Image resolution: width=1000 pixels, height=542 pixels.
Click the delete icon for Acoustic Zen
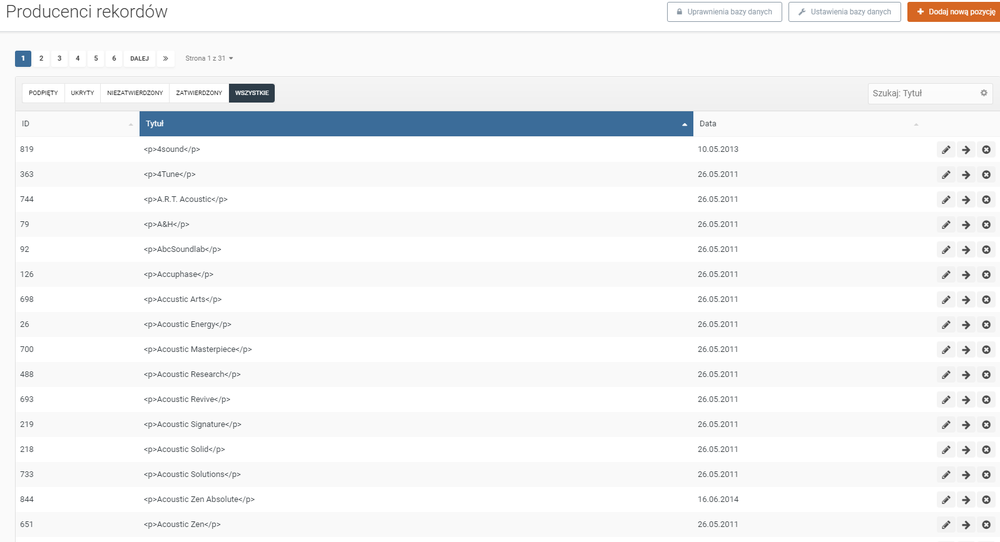986,524
